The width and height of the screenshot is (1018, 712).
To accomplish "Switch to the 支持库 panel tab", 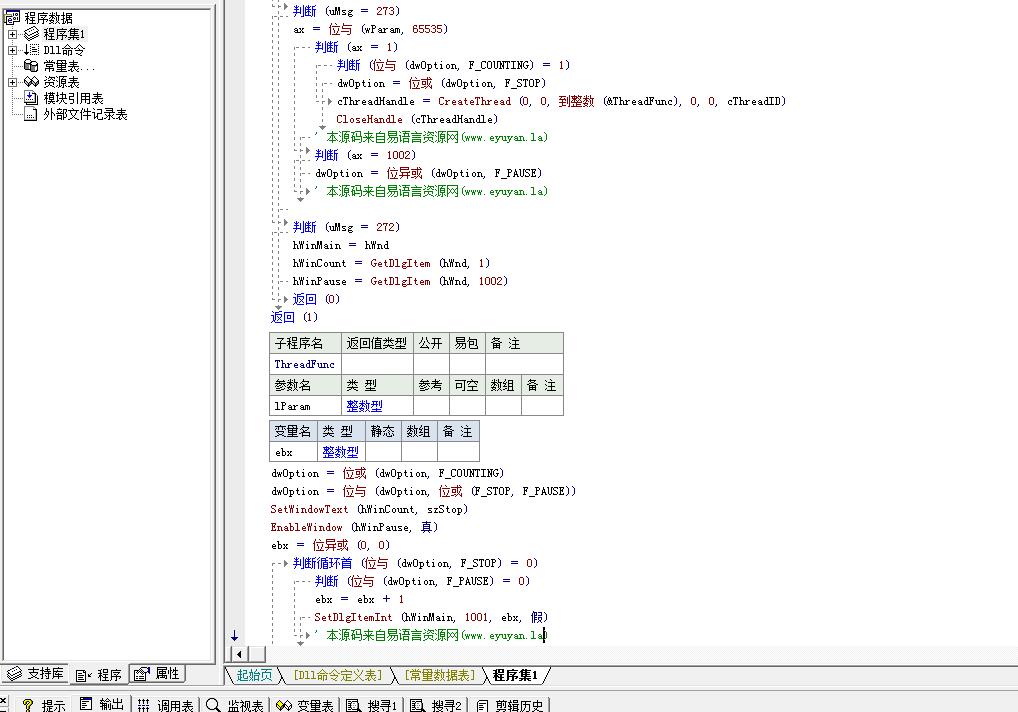I will [36, 674].
